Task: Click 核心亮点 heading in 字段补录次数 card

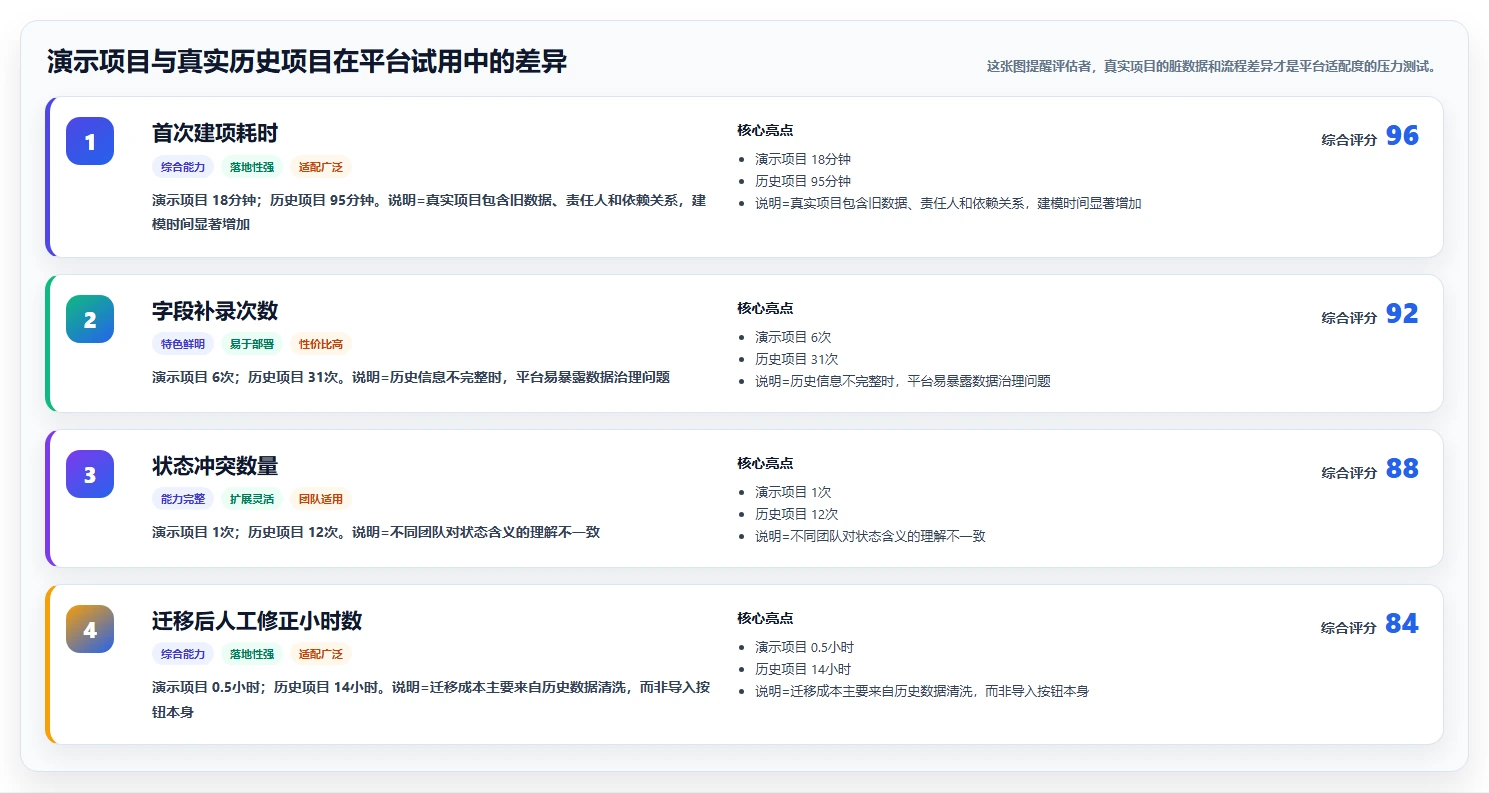Action: pos(765,308)
